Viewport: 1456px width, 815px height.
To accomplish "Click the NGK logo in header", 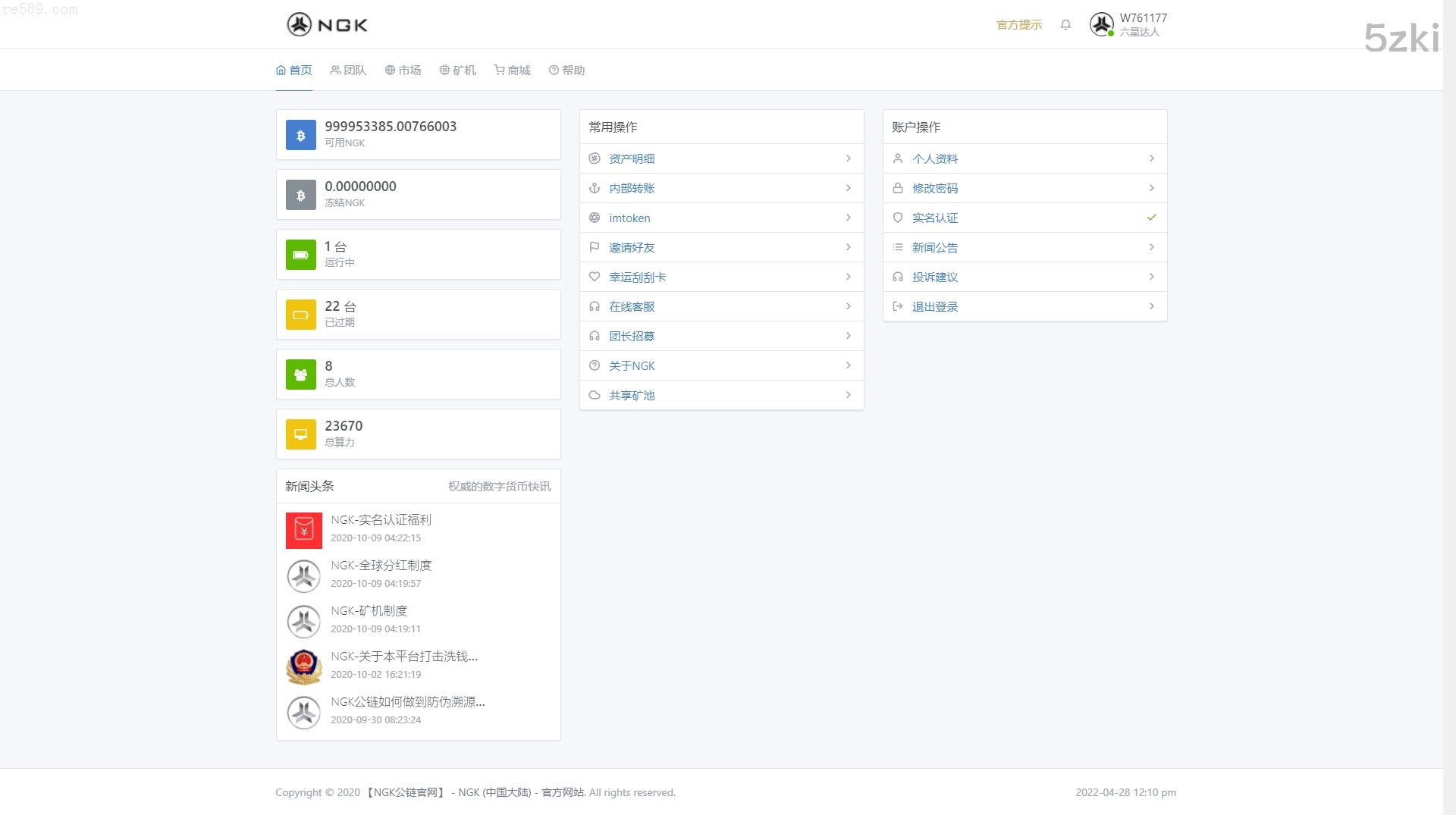I will [x=327, y=25].
